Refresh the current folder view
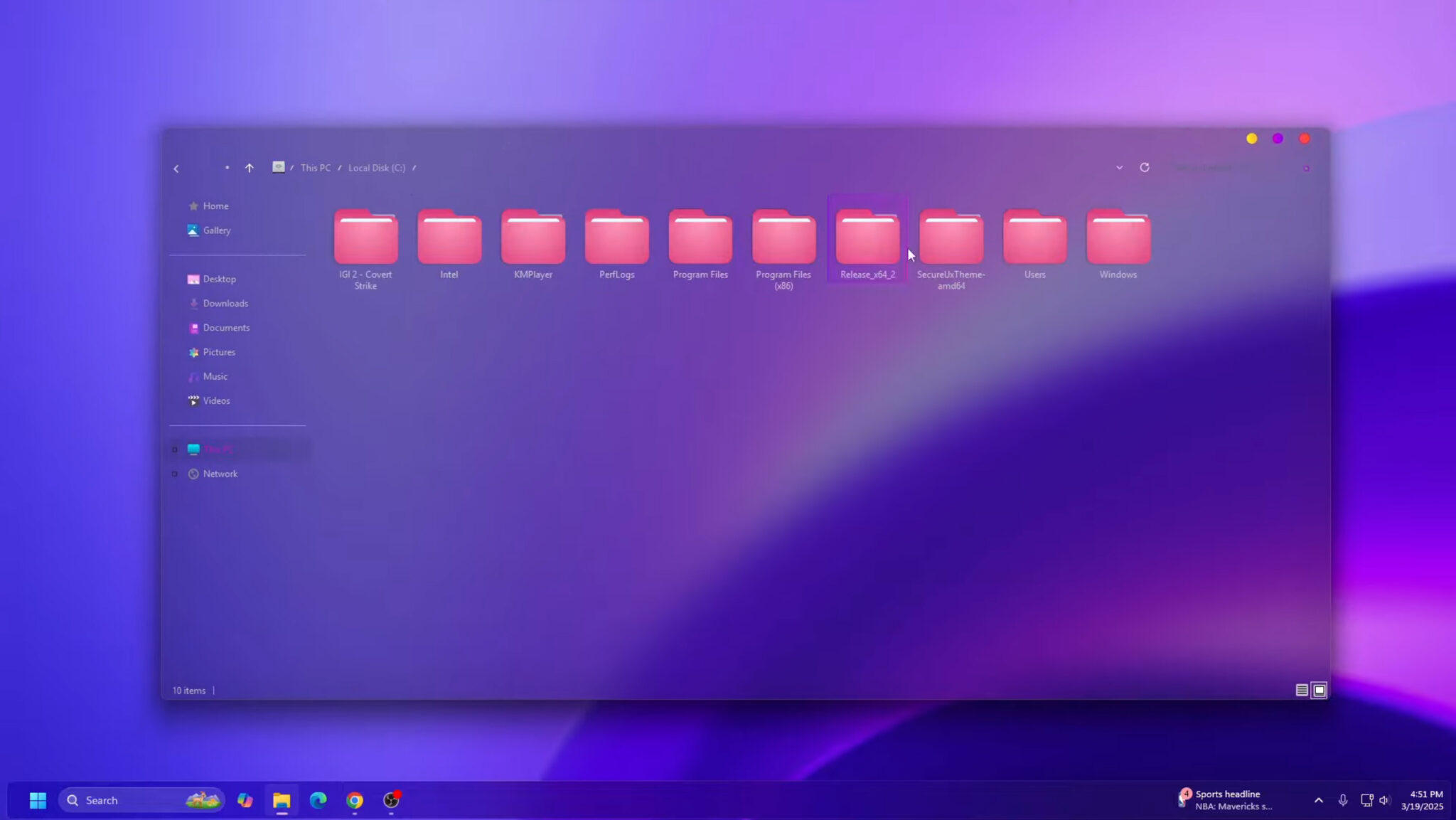Screen dimensions: 1456x820 click(1145, 167)
